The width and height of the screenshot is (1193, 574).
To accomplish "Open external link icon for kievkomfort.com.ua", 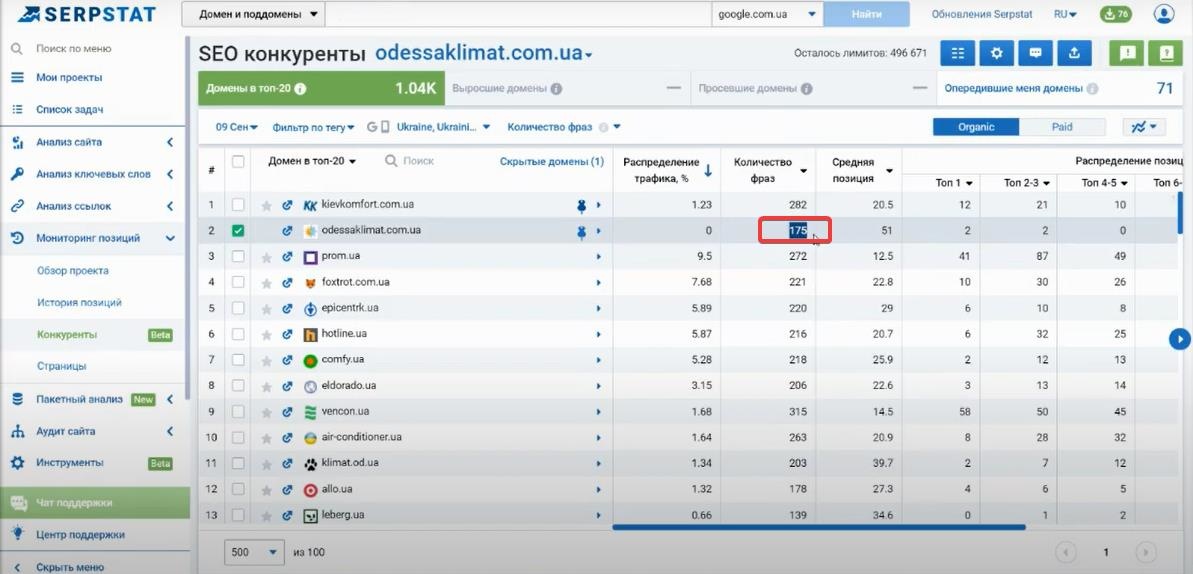I will tap(287, 206).
